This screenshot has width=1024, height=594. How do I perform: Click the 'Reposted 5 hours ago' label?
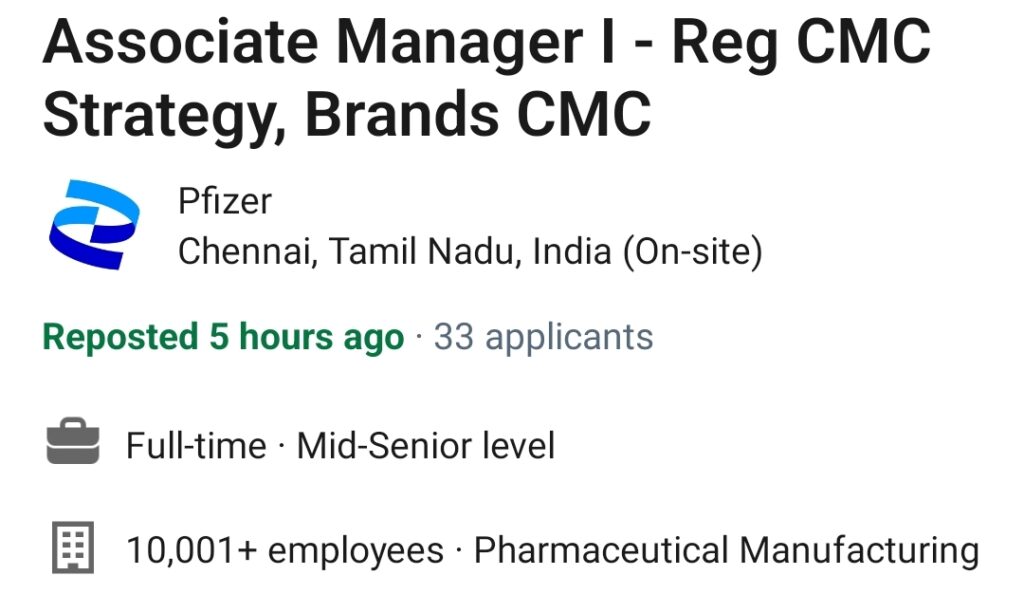pyautogui.click(x=223, y=337)
